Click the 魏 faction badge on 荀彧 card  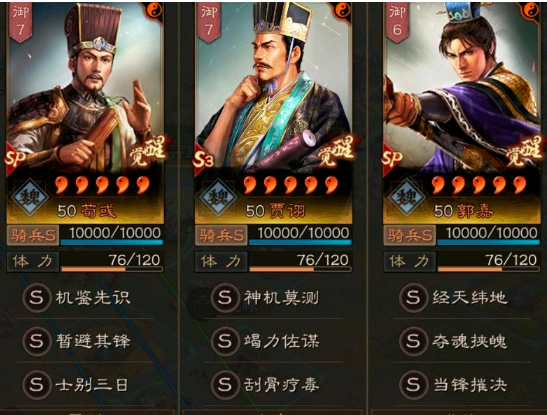pyautogui.click(x=29, y=197)
